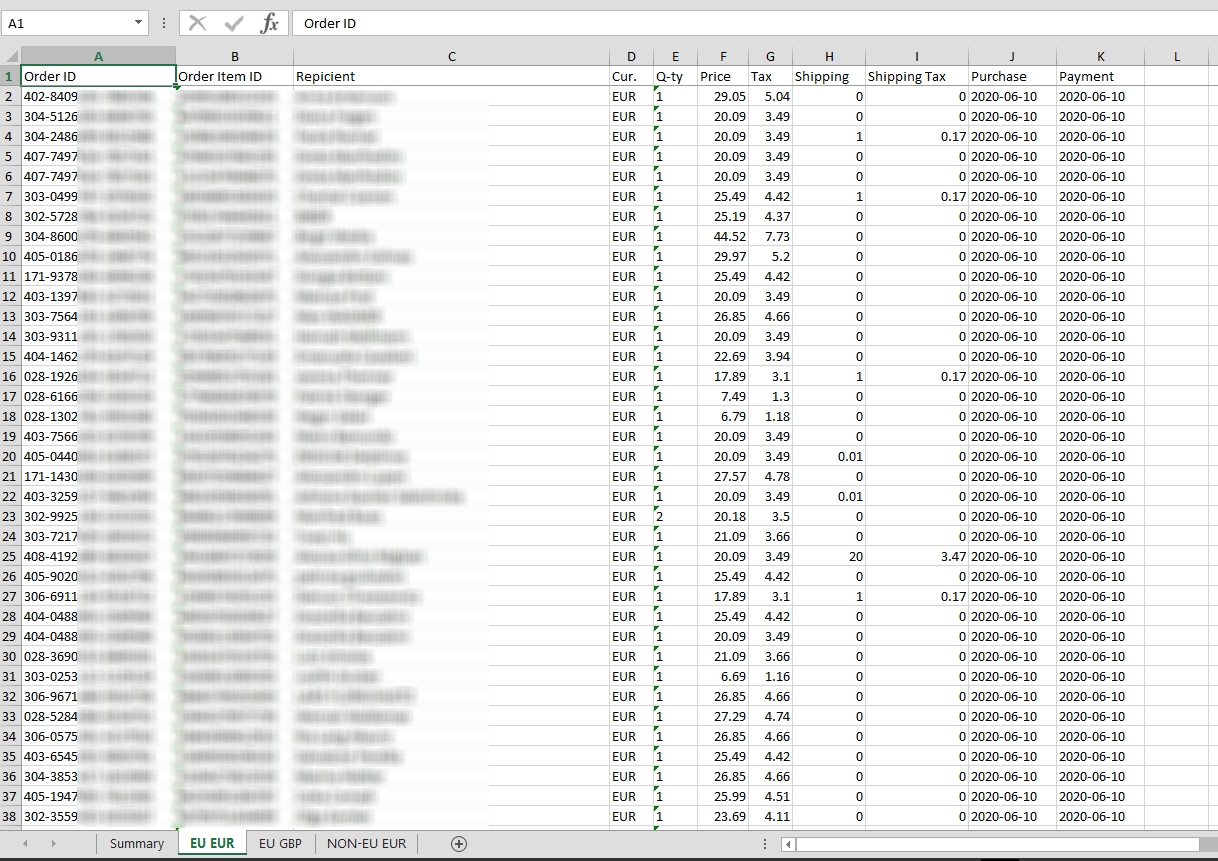Screen dimensions: 1218x861
Task: Click the right arrow of the horizontal scrollbar
Action: [x=1210, y=843]
